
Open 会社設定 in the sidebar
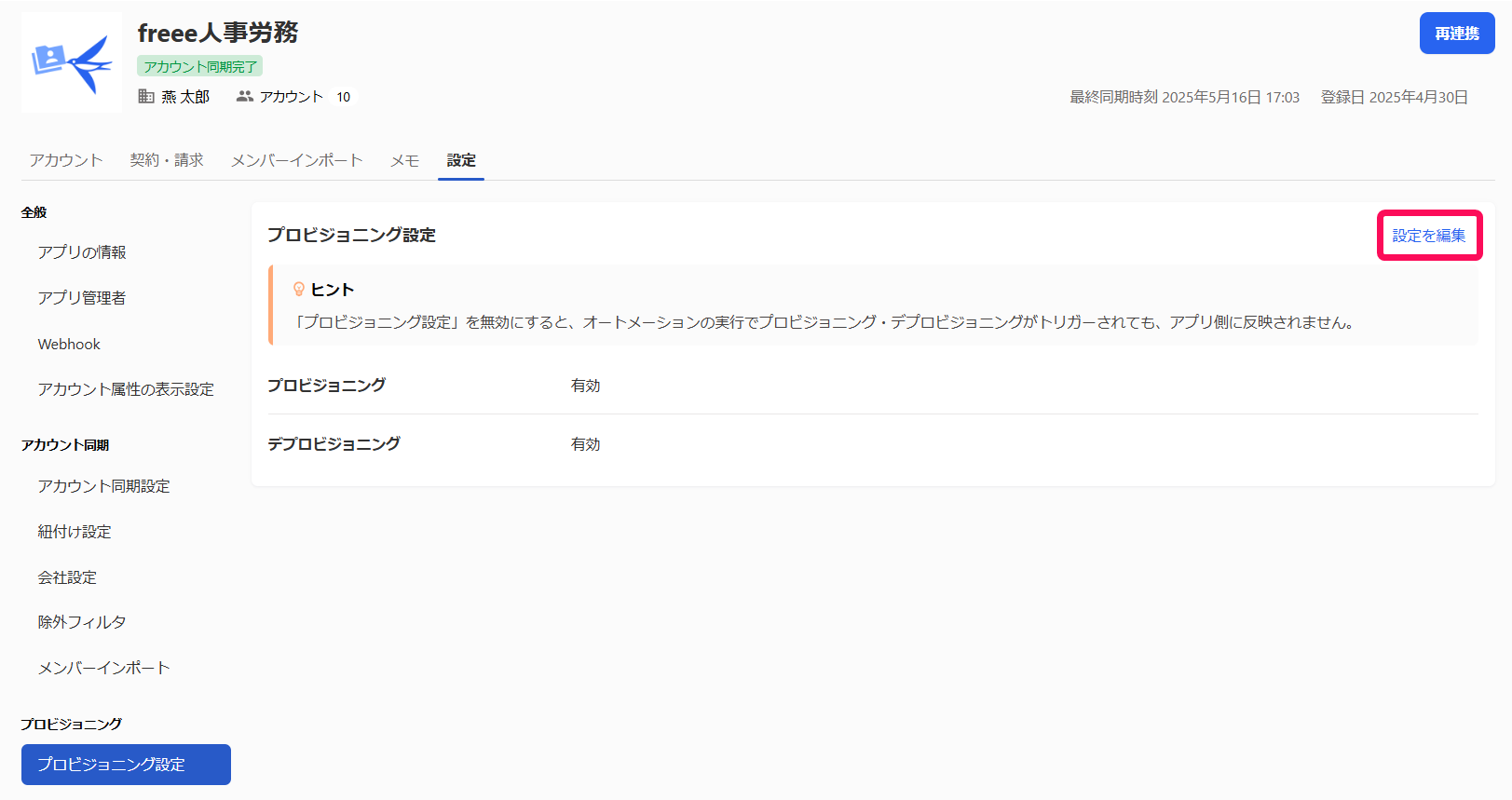pos(67,577)
